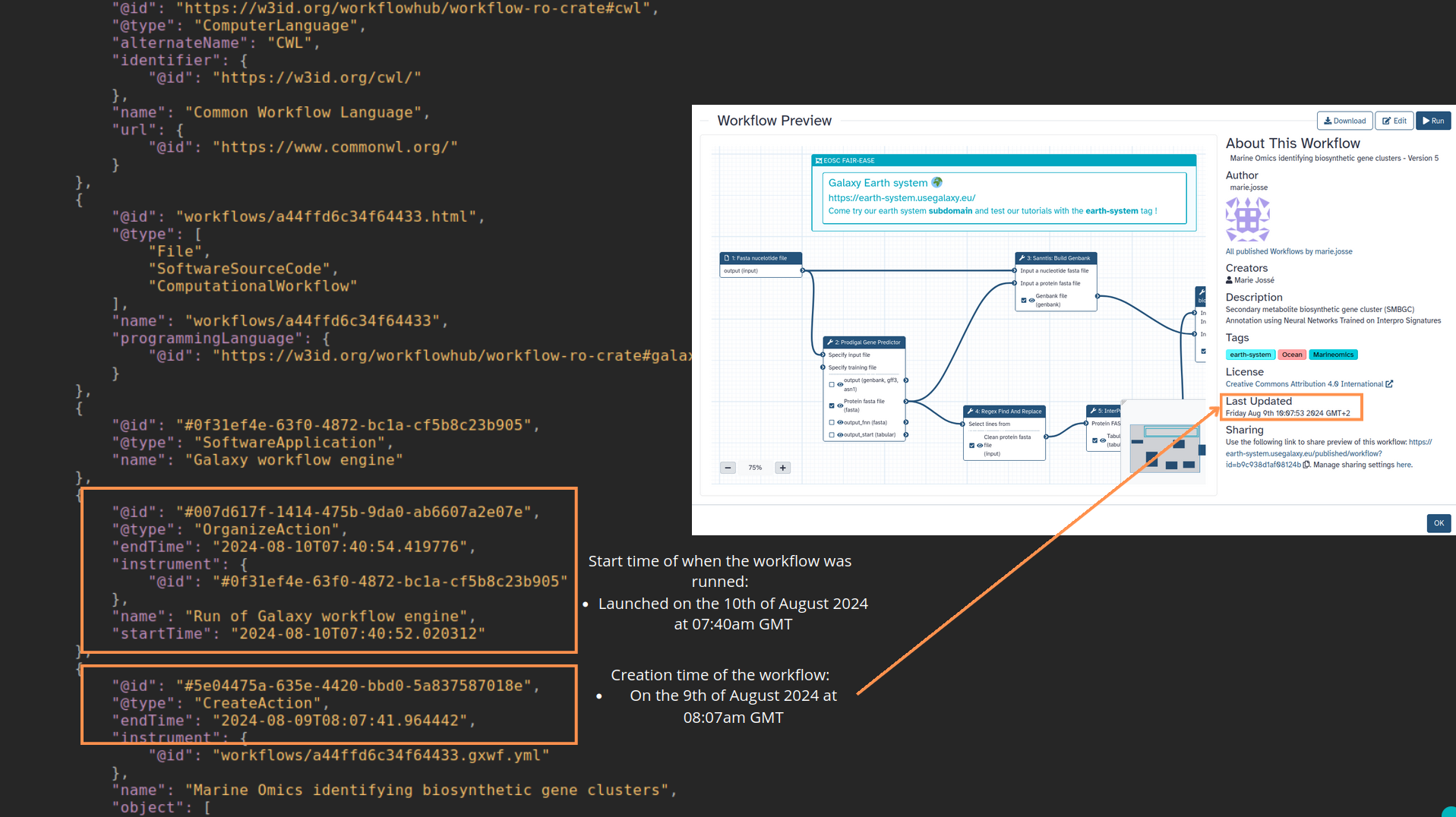This screenshot has height=817, width=1456.
Task: Toggle Protein fasta file (fasta) checkbox
Action: 832,405
